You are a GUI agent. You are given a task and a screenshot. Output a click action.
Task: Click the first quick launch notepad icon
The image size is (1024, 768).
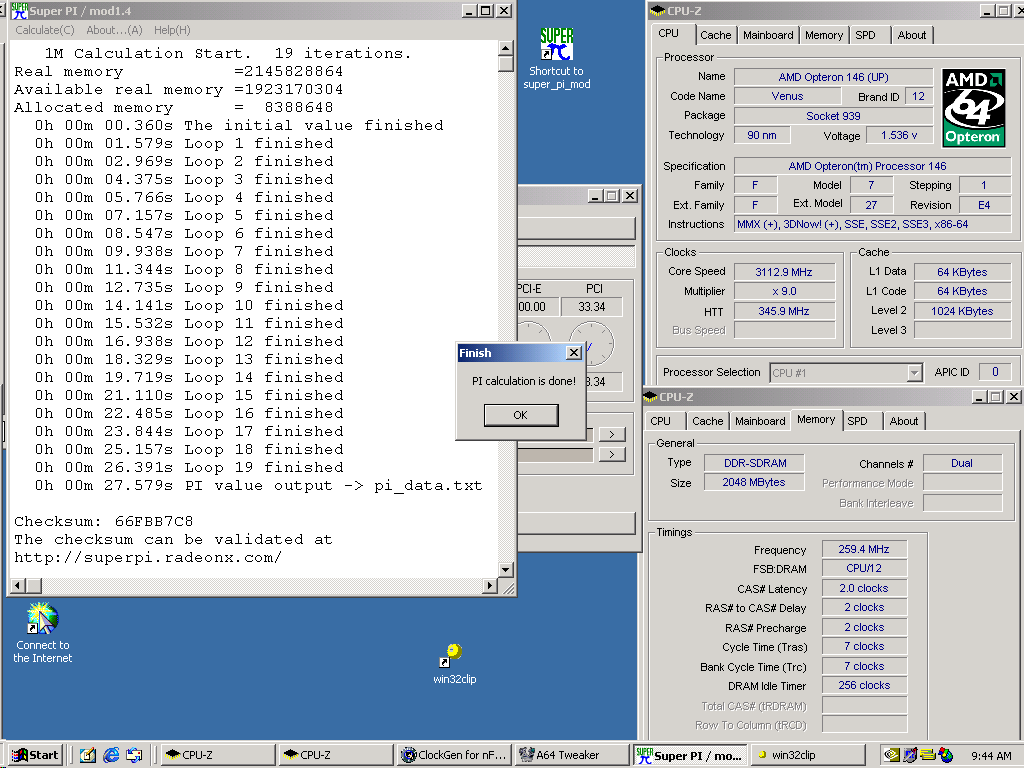(88, 755)
